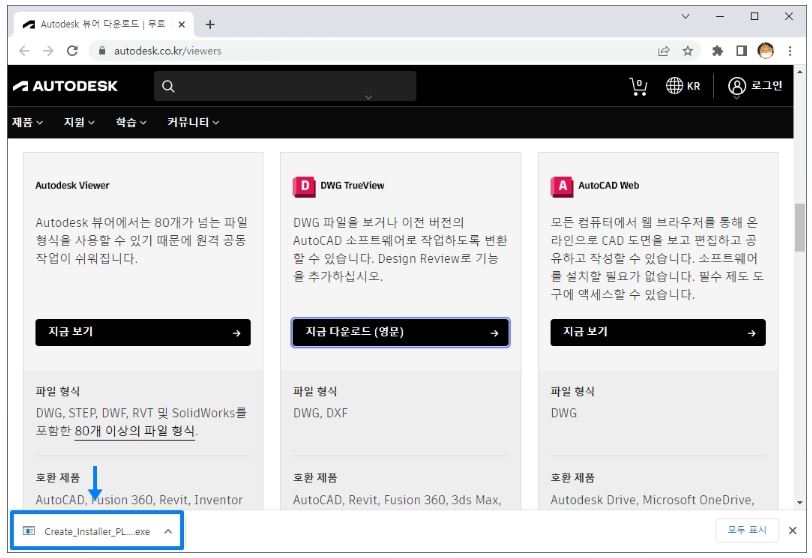Viewport: 812px width, 558px height.
Task: Expand download item options chevron
Action: 168,531
